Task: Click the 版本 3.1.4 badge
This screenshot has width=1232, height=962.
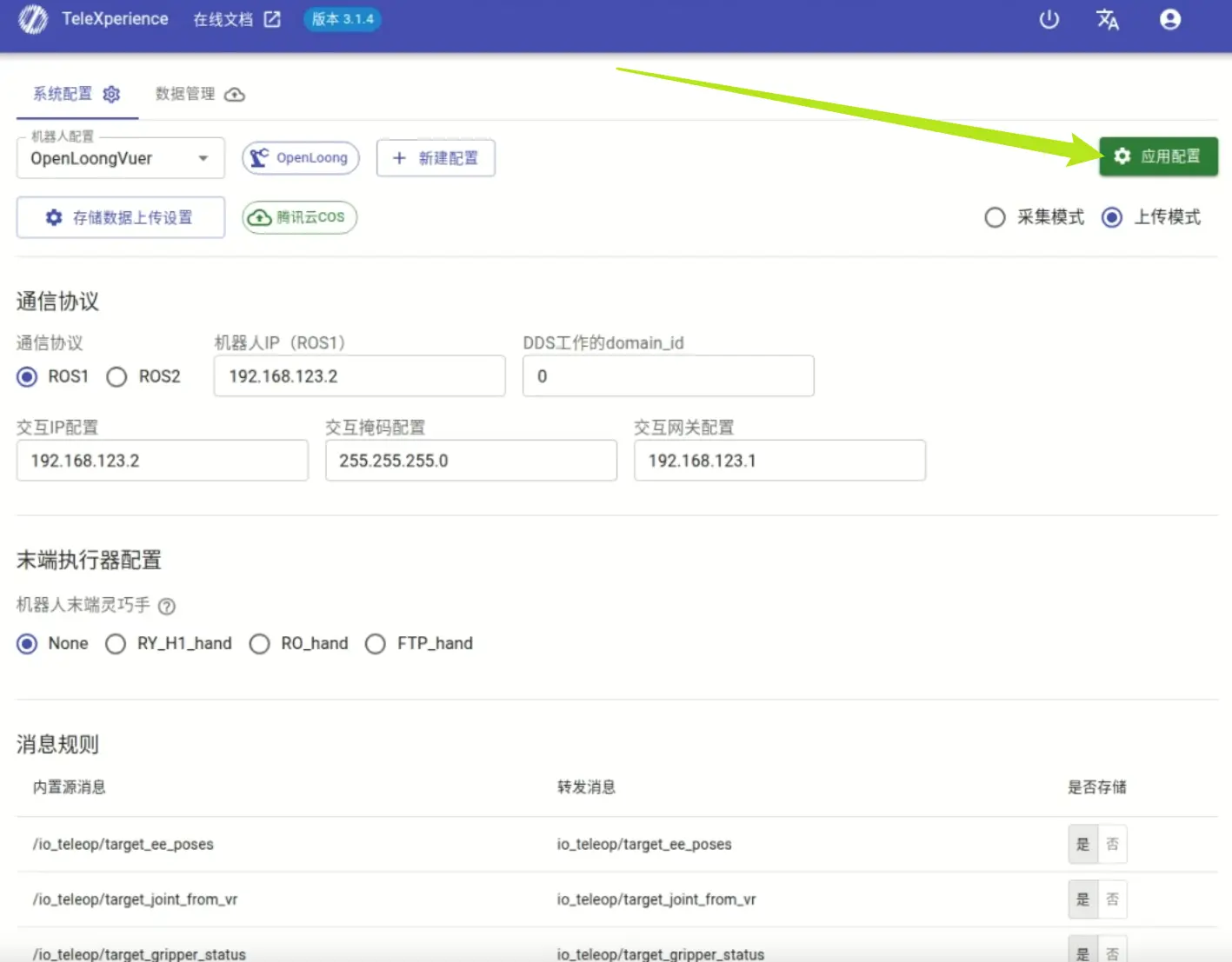Action: click(343, 19)
